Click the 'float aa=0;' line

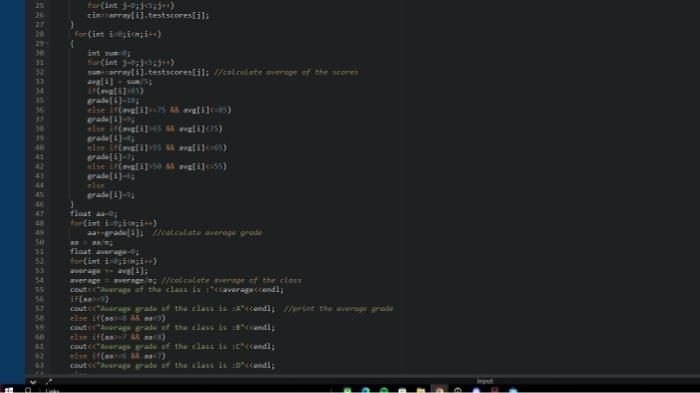tap(93, 214)
